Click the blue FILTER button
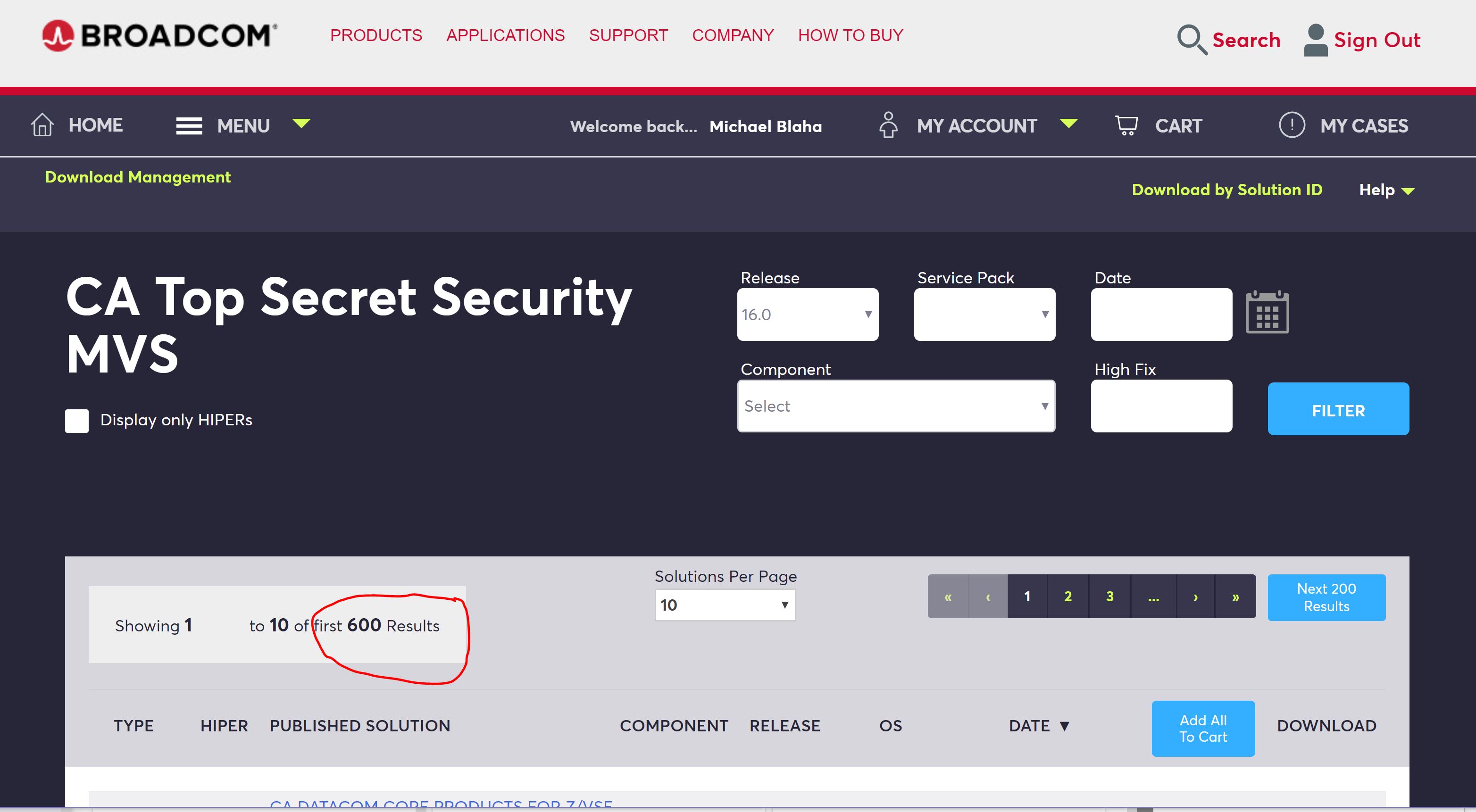Screen dimensions: 1476x812 pyautogui.click(x=1337, y=409)
